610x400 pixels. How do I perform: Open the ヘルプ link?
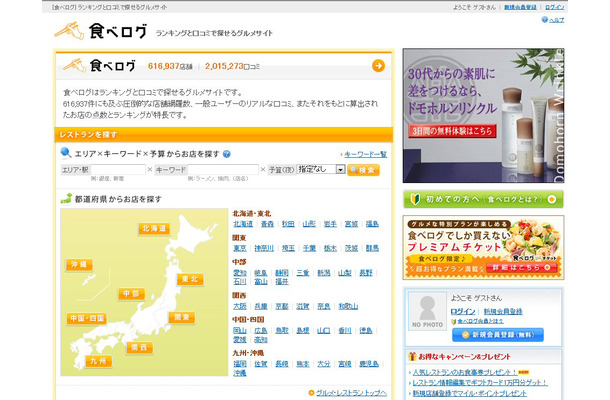(556, 20)
